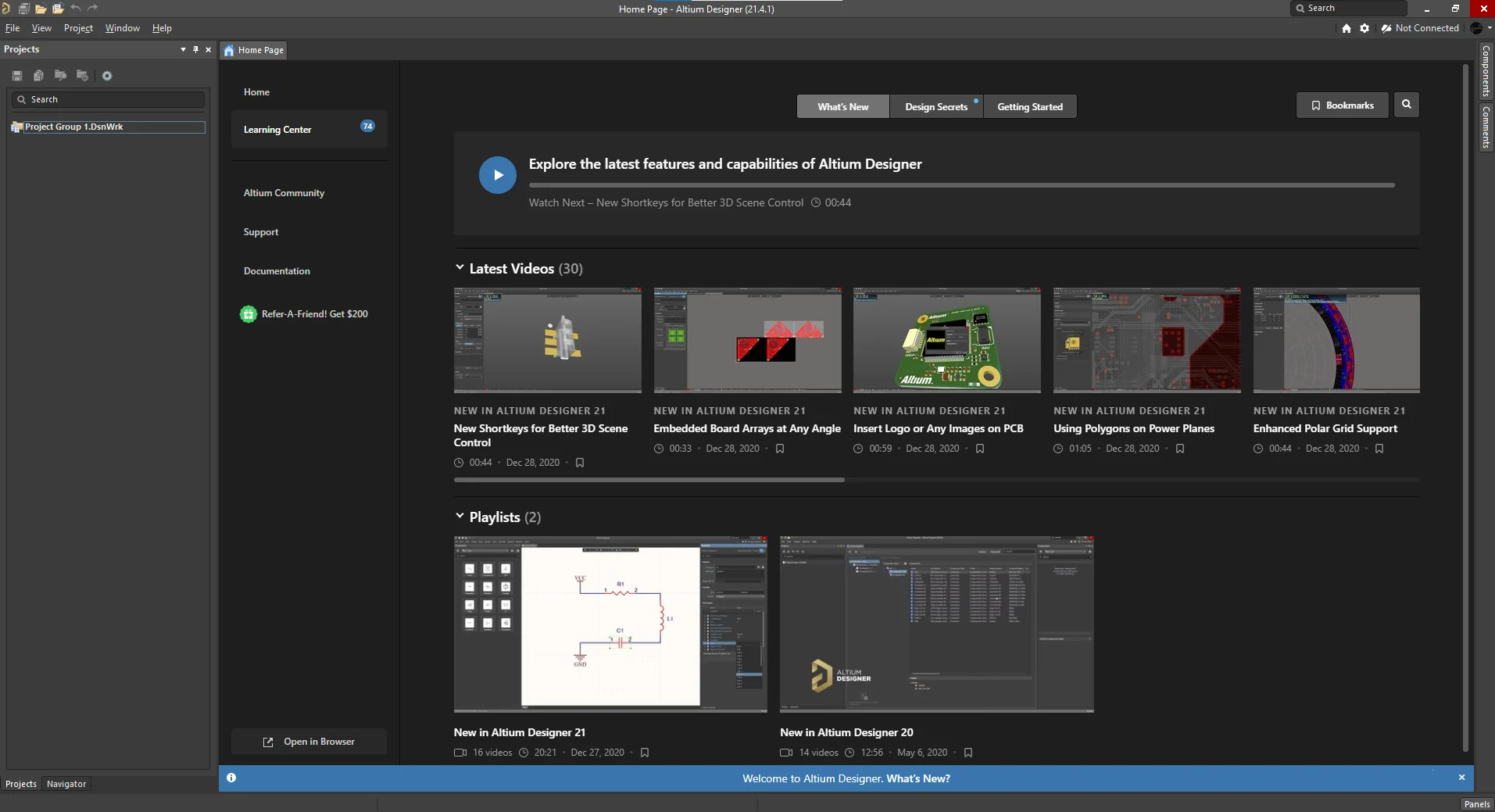Image resolution: width=1495 pixels, height=812 pixels.
Task: Collapse the Playlists section
Action: click(x=460, y=517)
